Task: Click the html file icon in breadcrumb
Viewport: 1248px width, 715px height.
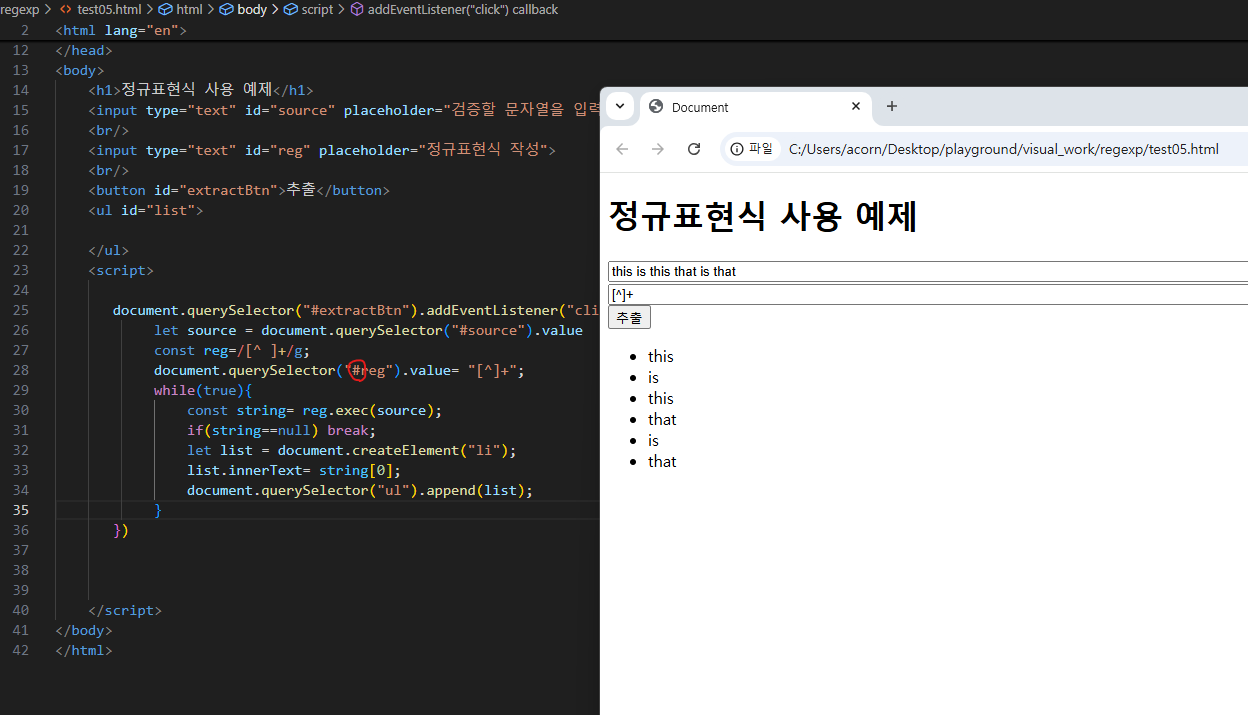Action: [65, 9]
